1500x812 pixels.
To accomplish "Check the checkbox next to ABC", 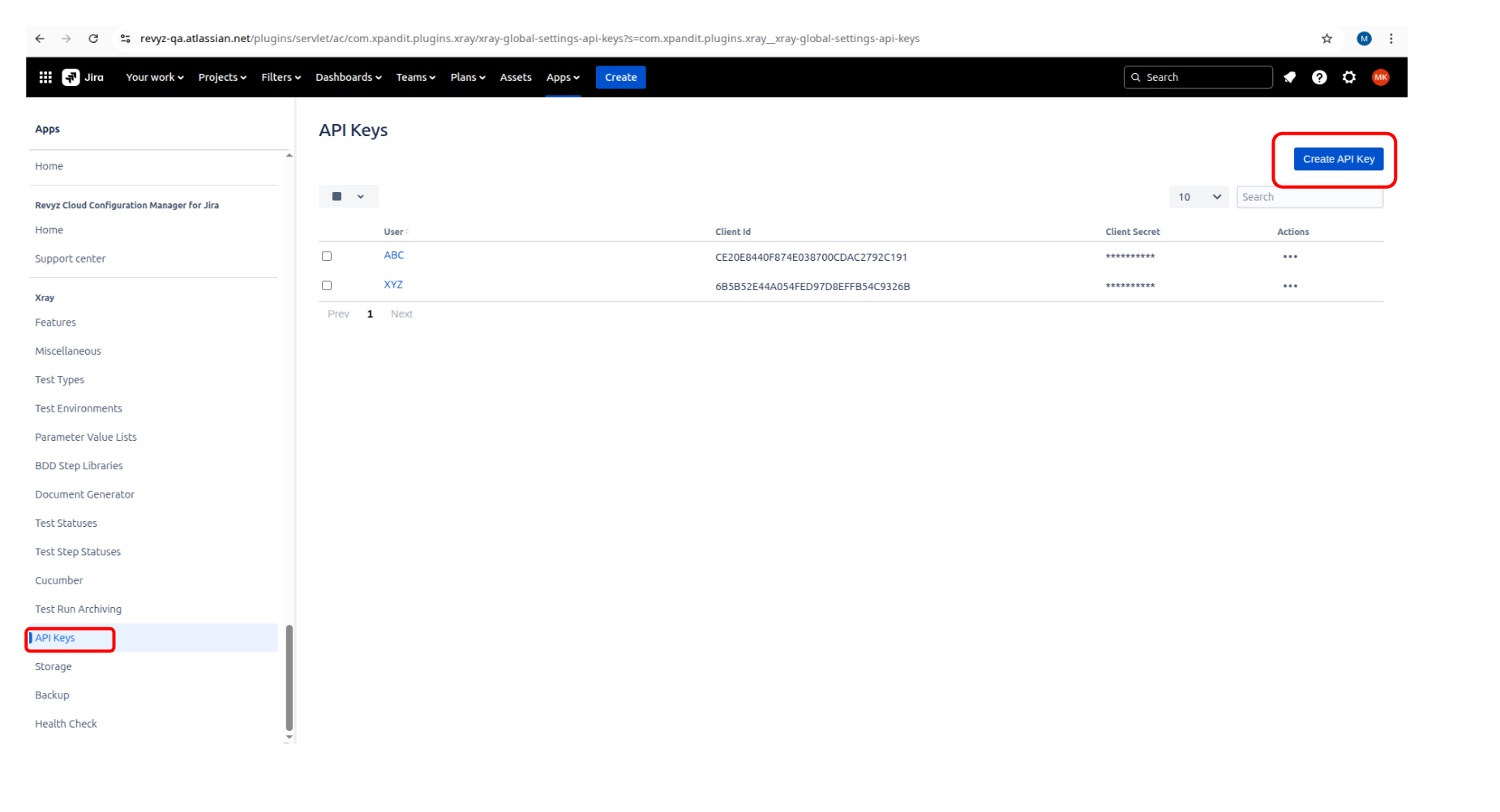I will [327, 256].
